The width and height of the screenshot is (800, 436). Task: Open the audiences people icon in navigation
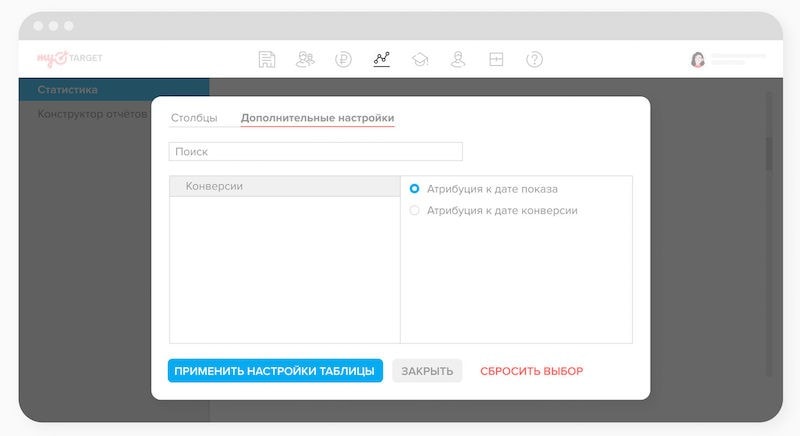pos(305,59)
